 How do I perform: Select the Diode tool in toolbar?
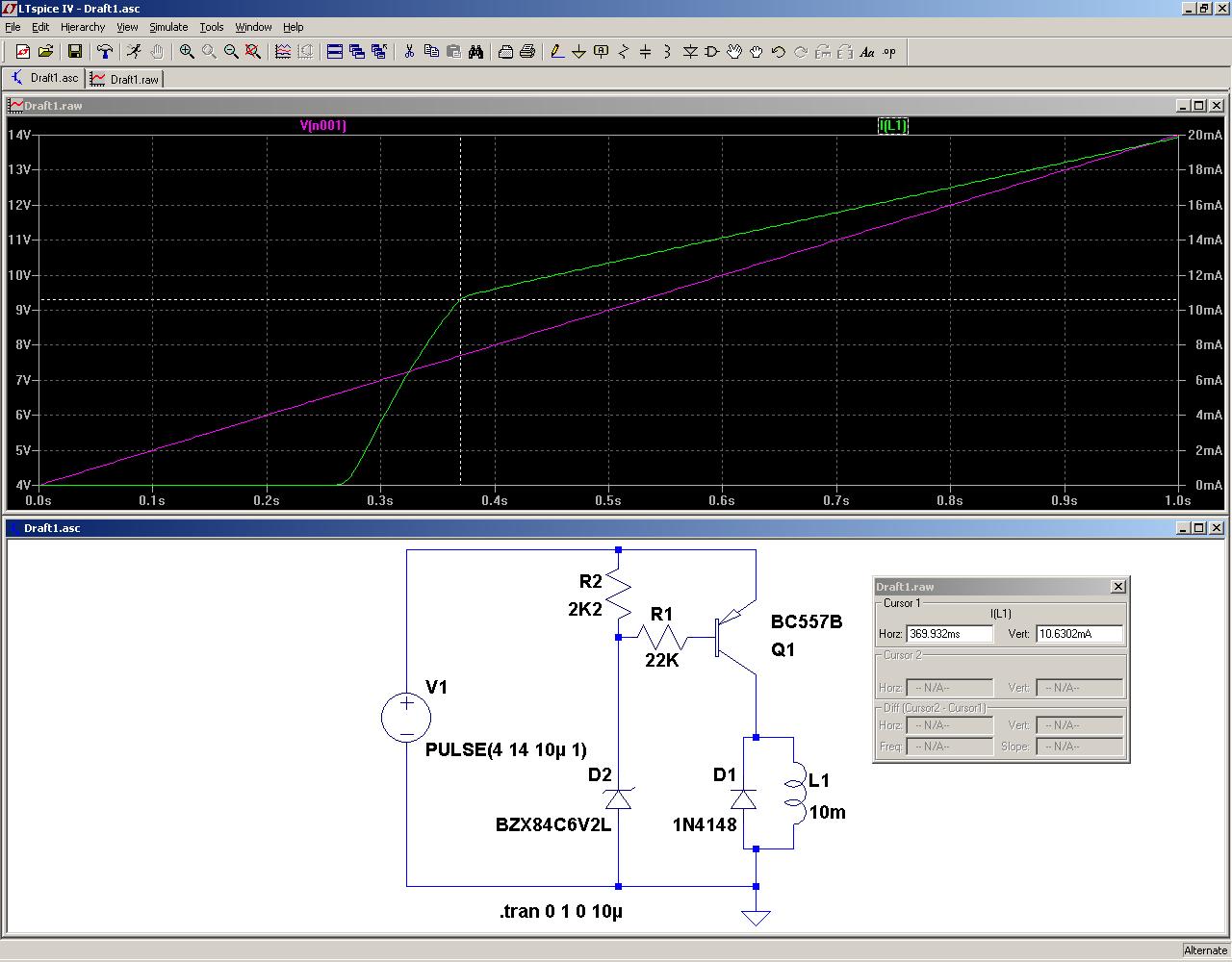690,52
